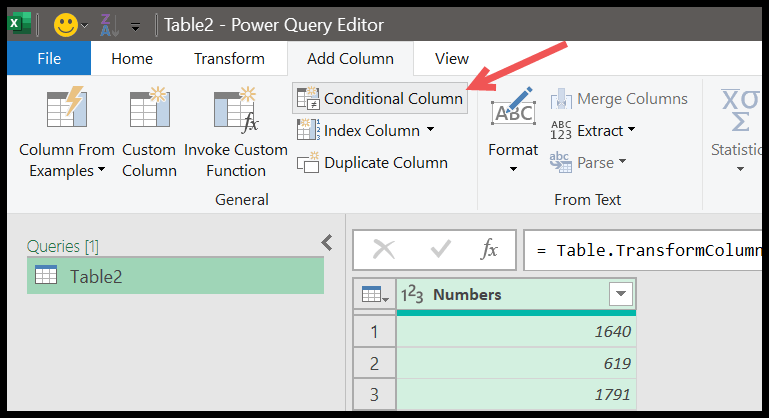
Task: Click the fx function icon in formula bar
Action: 489,250
